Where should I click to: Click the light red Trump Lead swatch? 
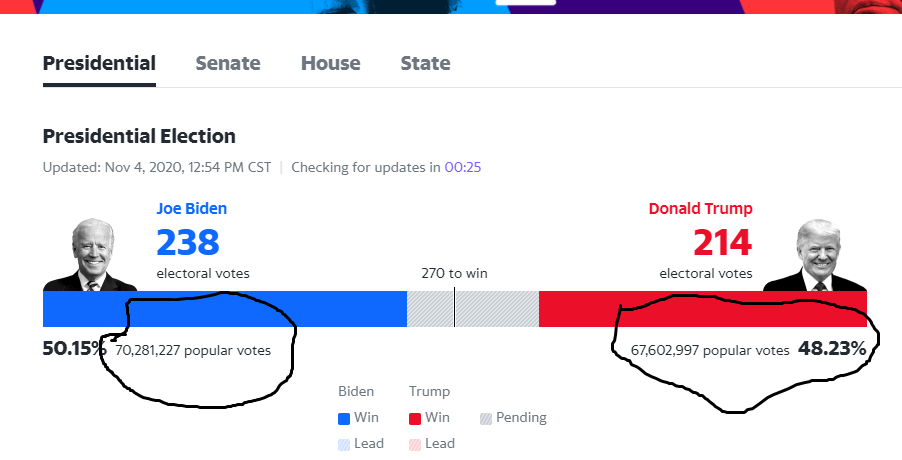tap(416, 444)
